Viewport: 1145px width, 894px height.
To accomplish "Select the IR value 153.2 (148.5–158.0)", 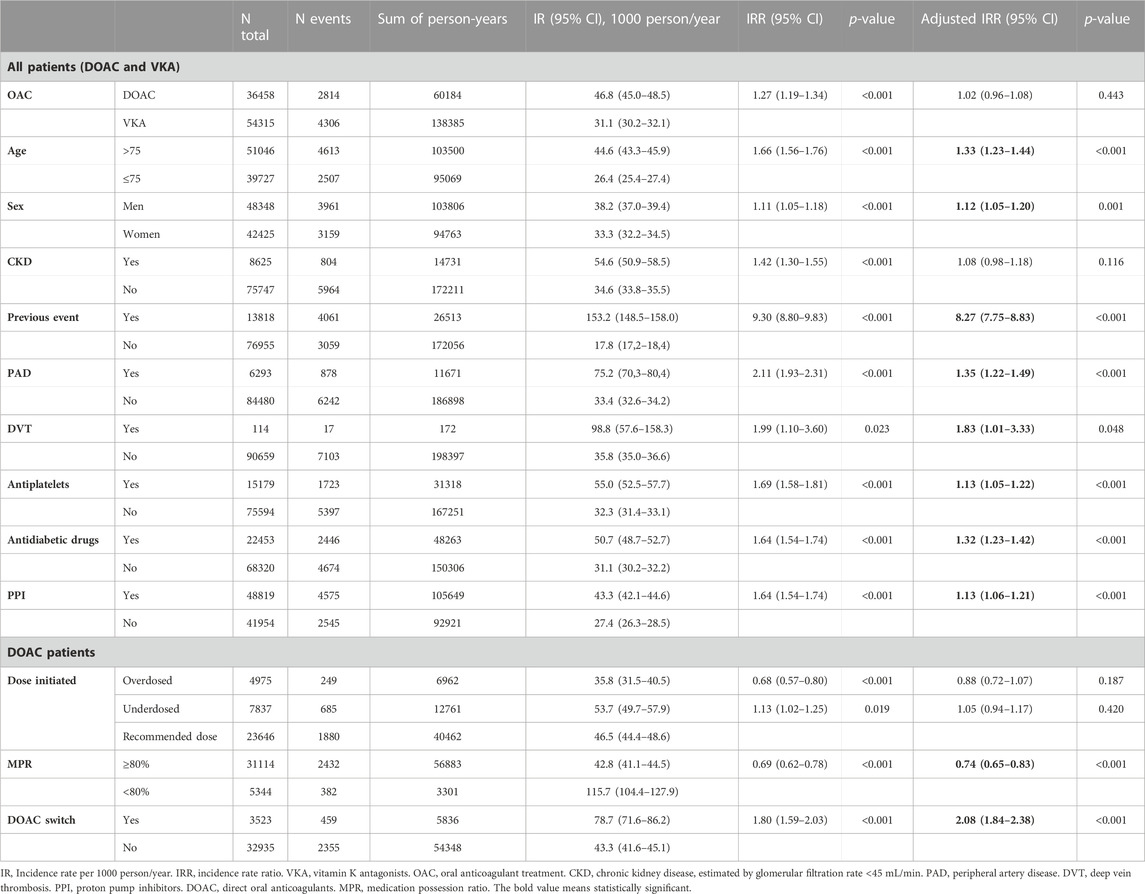I will 632,317.
